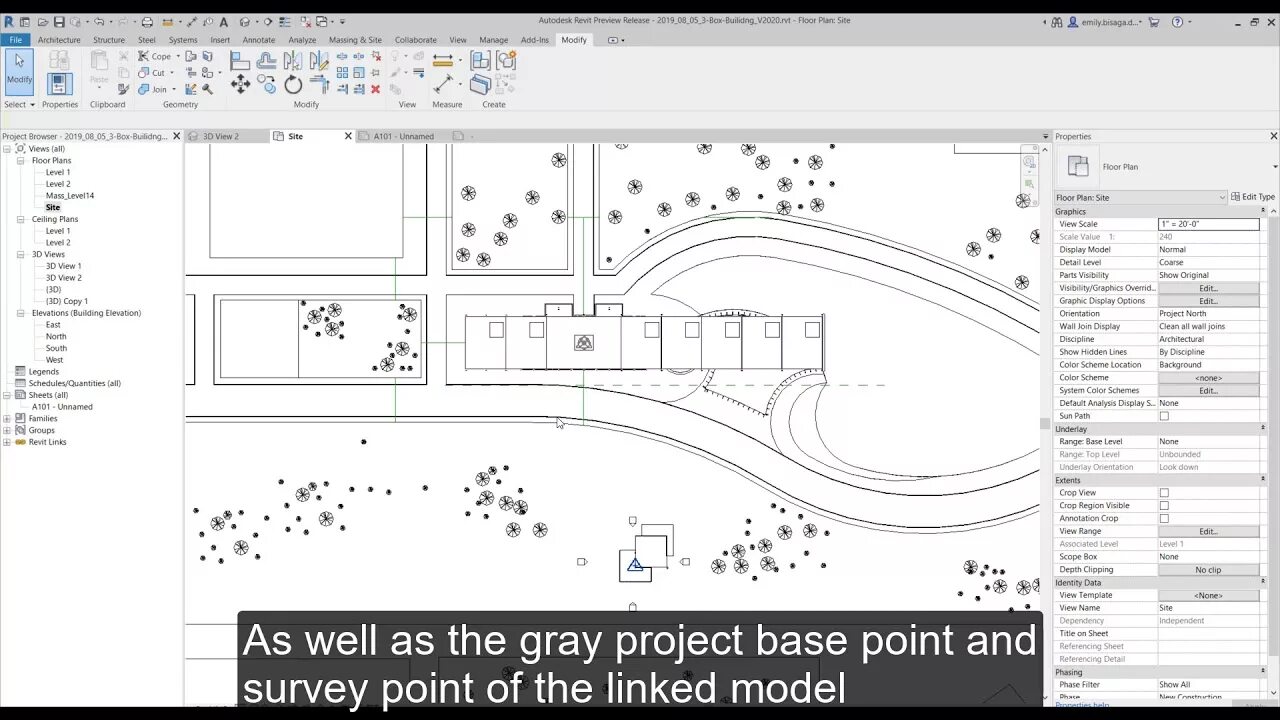Expand the Revit Links tree node
The height and width of the screenshot is (720, 1280).
(7, 442)
